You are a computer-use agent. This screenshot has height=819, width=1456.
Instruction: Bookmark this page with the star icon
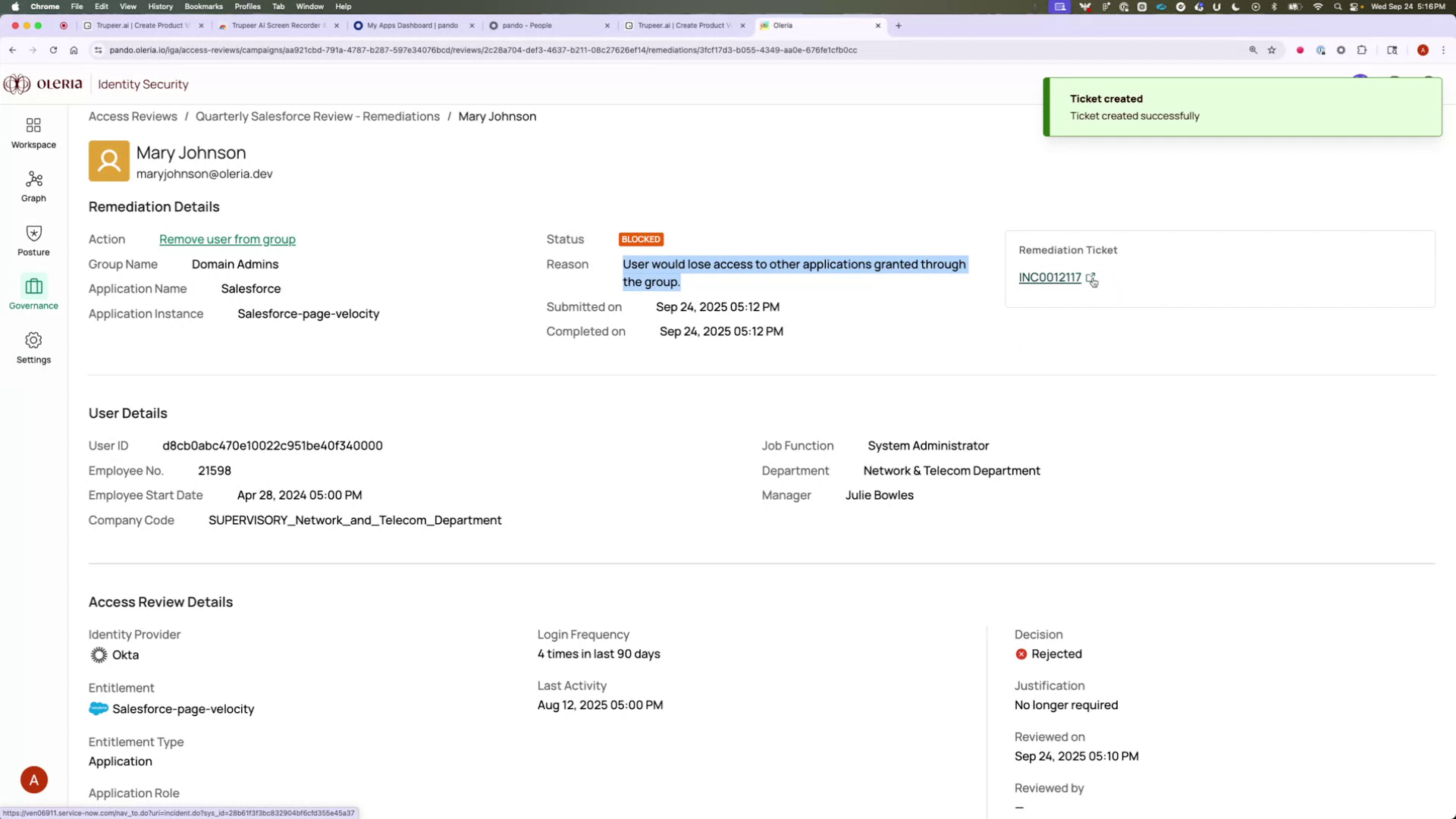pos(1272,50)
